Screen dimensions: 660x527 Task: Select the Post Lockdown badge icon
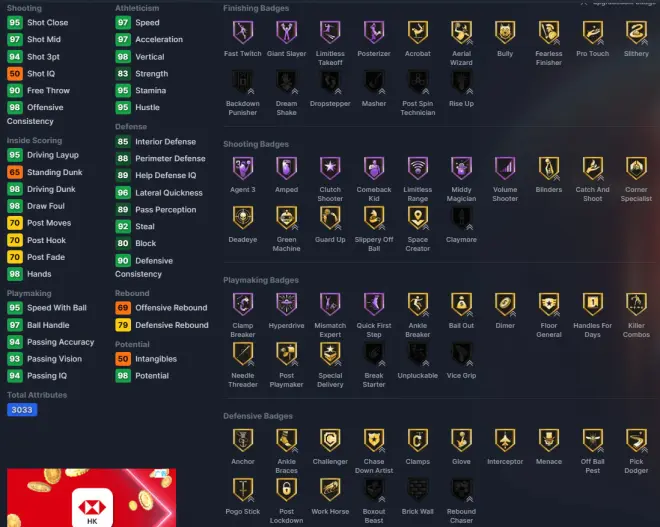(286, 490)
